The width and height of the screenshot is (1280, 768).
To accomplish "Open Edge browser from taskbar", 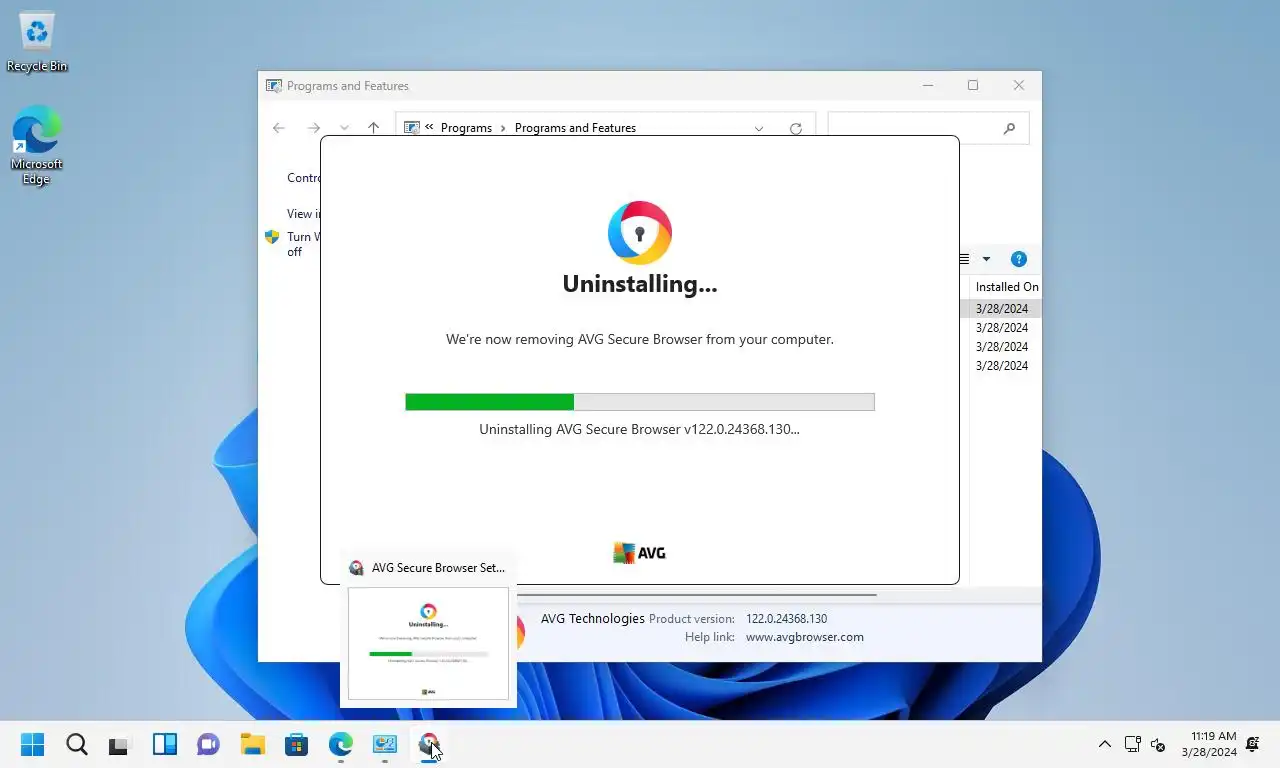I will [341, 745].
